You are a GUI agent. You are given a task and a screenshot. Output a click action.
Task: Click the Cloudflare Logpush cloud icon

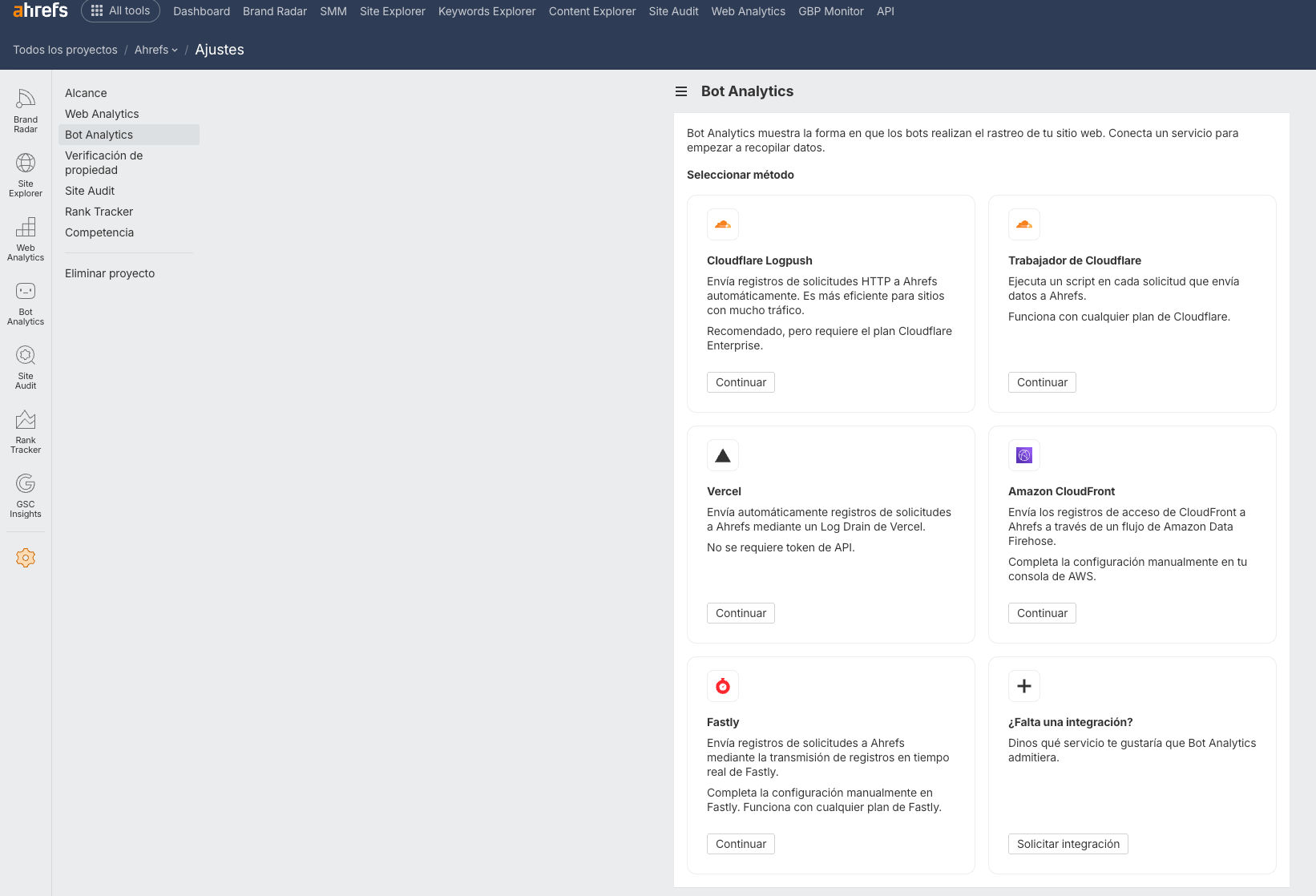(723, 224)
